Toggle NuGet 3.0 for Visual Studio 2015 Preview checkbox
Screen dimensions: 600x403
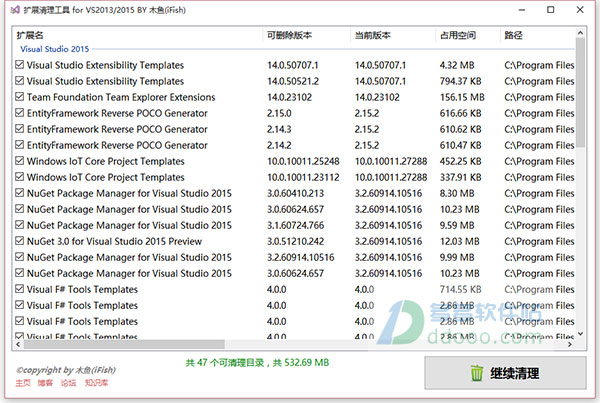point(20,241)
